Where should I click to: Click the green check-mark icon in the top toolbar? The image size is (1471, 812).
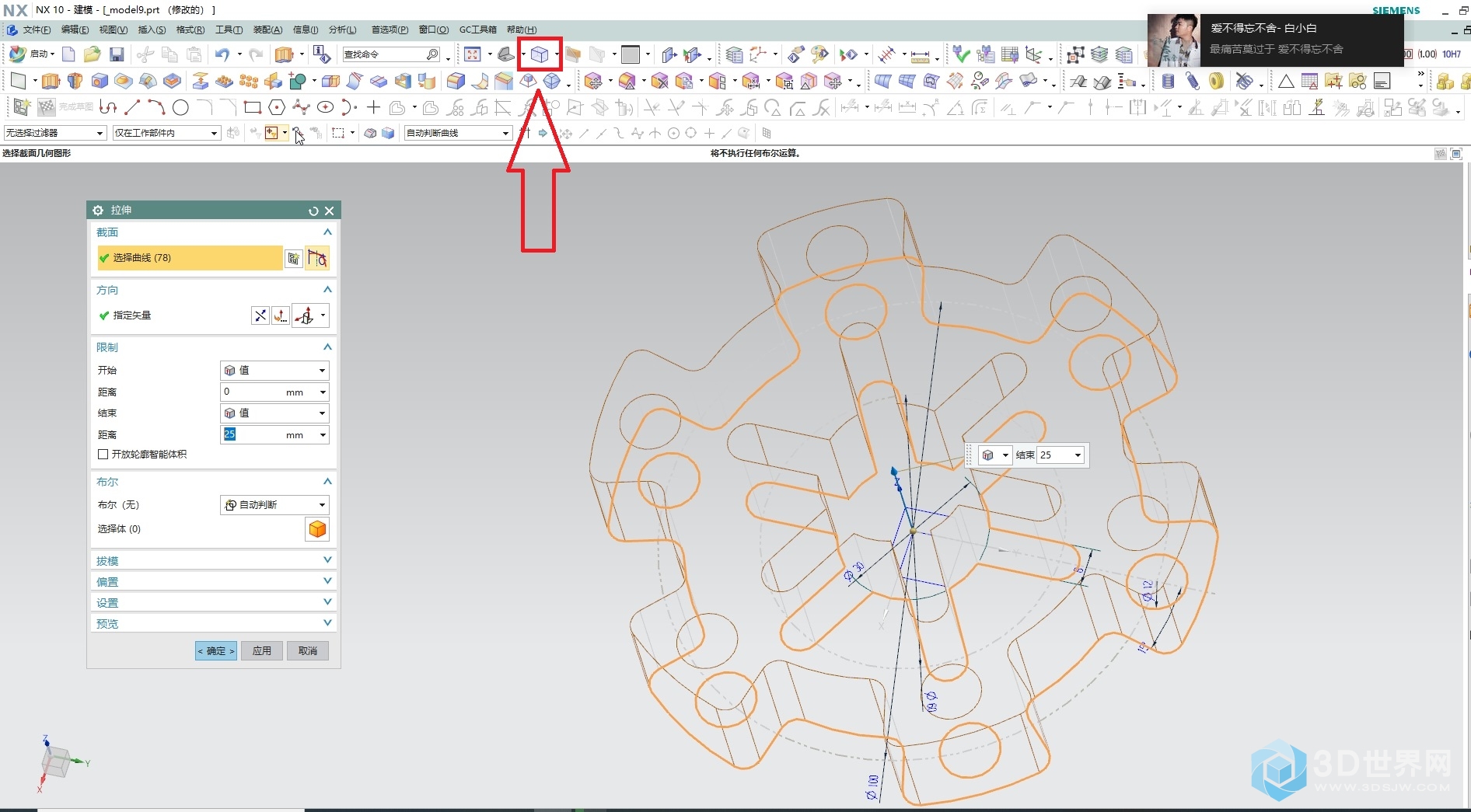pos(962,54)
